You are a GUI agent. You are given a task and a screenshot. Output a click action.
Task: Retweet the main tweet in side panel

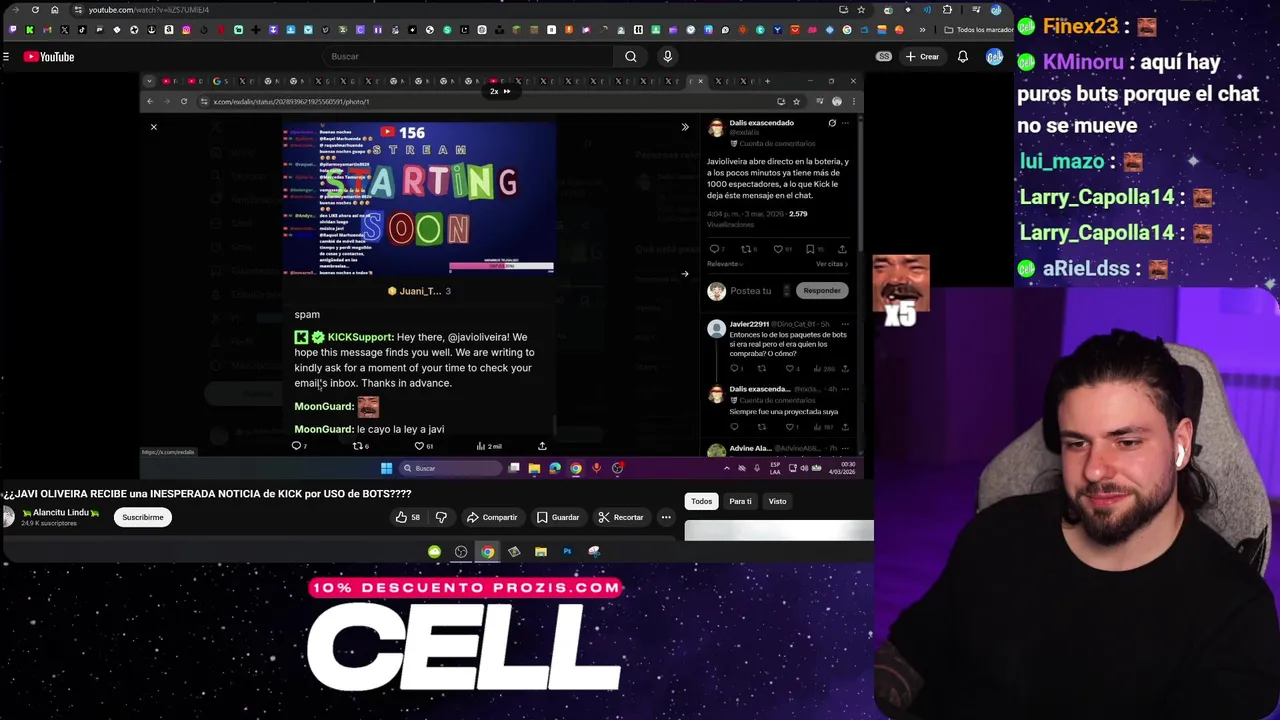pos(745,249)
